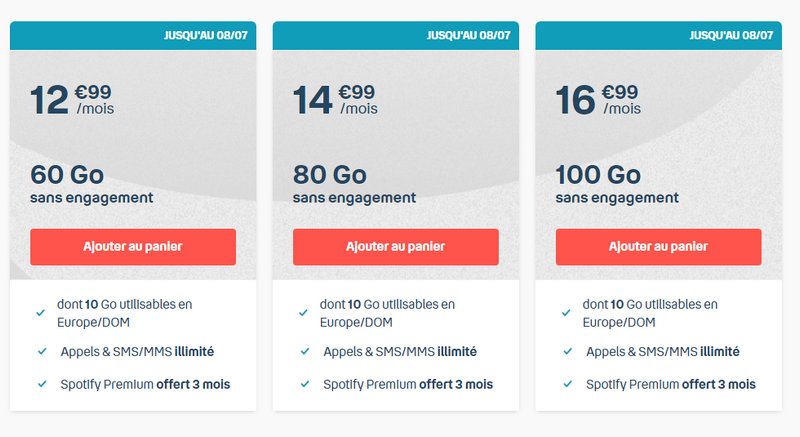The width and height of the screenshot is (800, 437).
Task: Click the JUSQU'AU 08/07 banner on 80 Go card
Action: [x=468, y=35]
